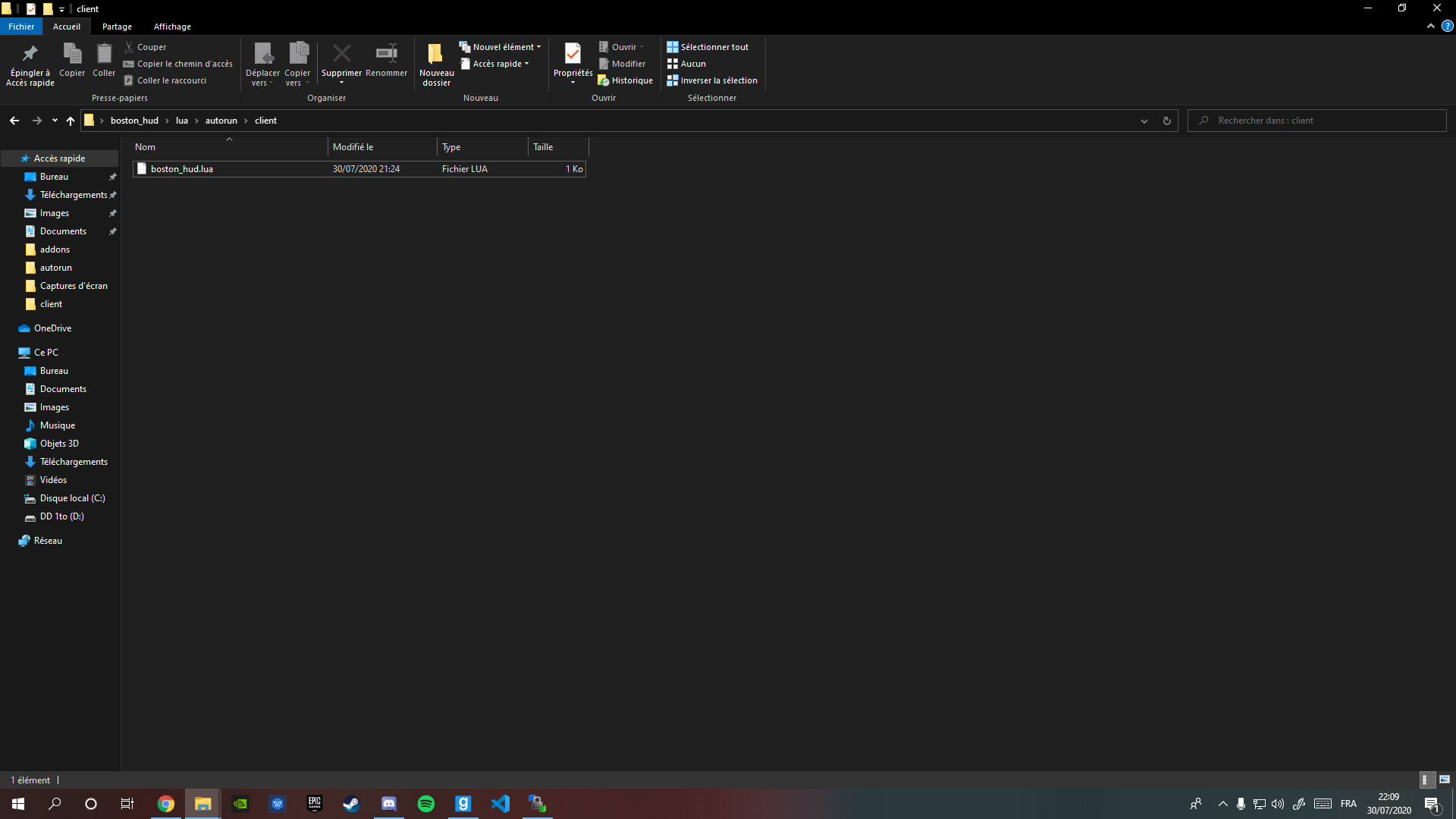Open Vidéos under Ce PC

[53, 480]
